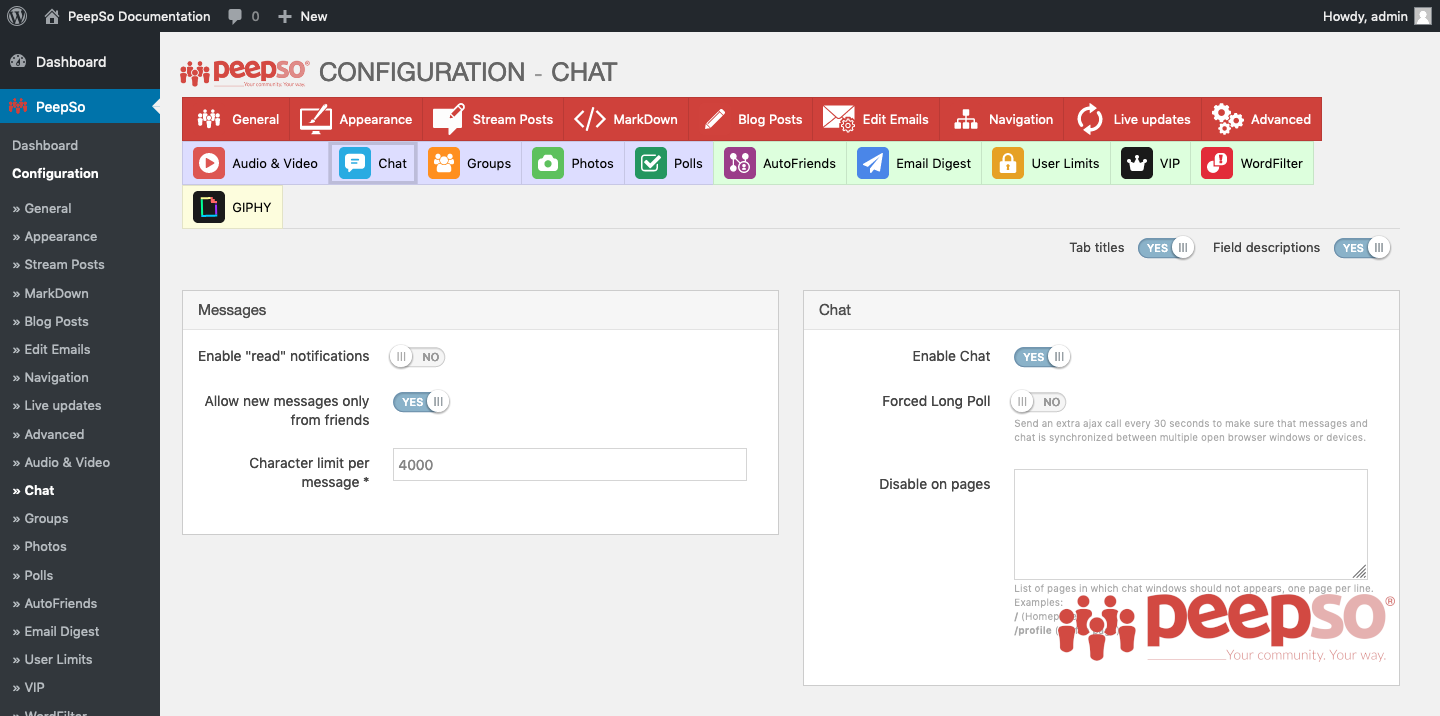
Task: Open sidebar link » Polls
Action: click(32, 575)
